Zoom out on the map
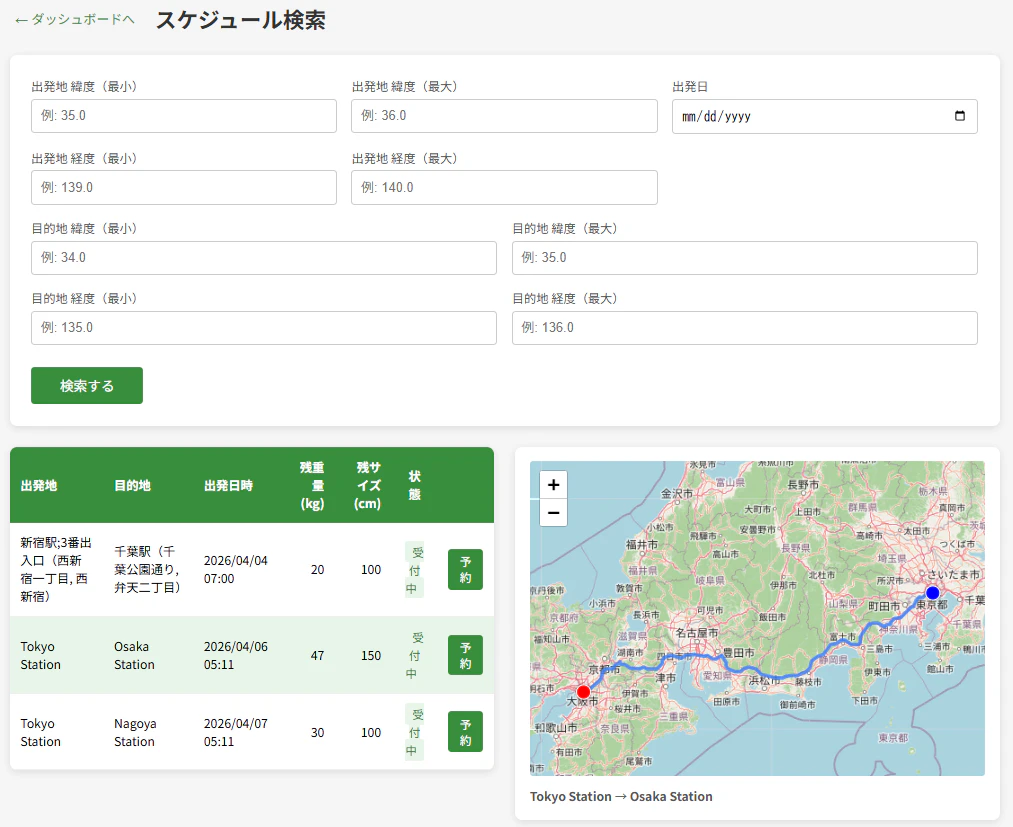Screen dimensions: 1013x827 click(x=554, y=513)
